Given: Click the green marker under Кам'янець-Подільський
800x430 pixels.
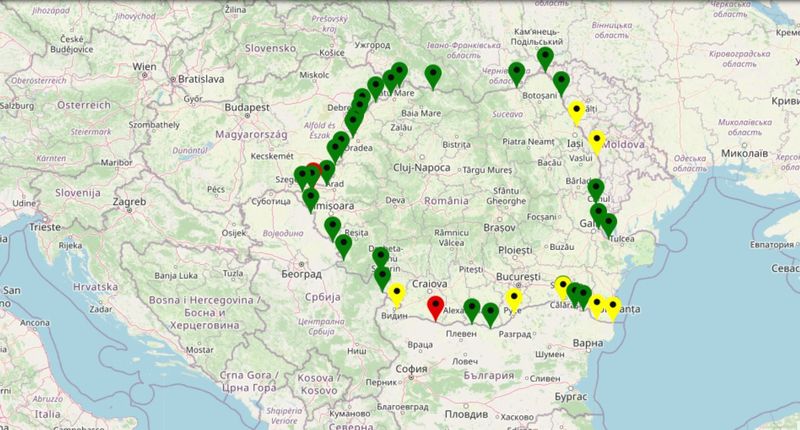Looking at the screenshot, I should click(545, 59).
